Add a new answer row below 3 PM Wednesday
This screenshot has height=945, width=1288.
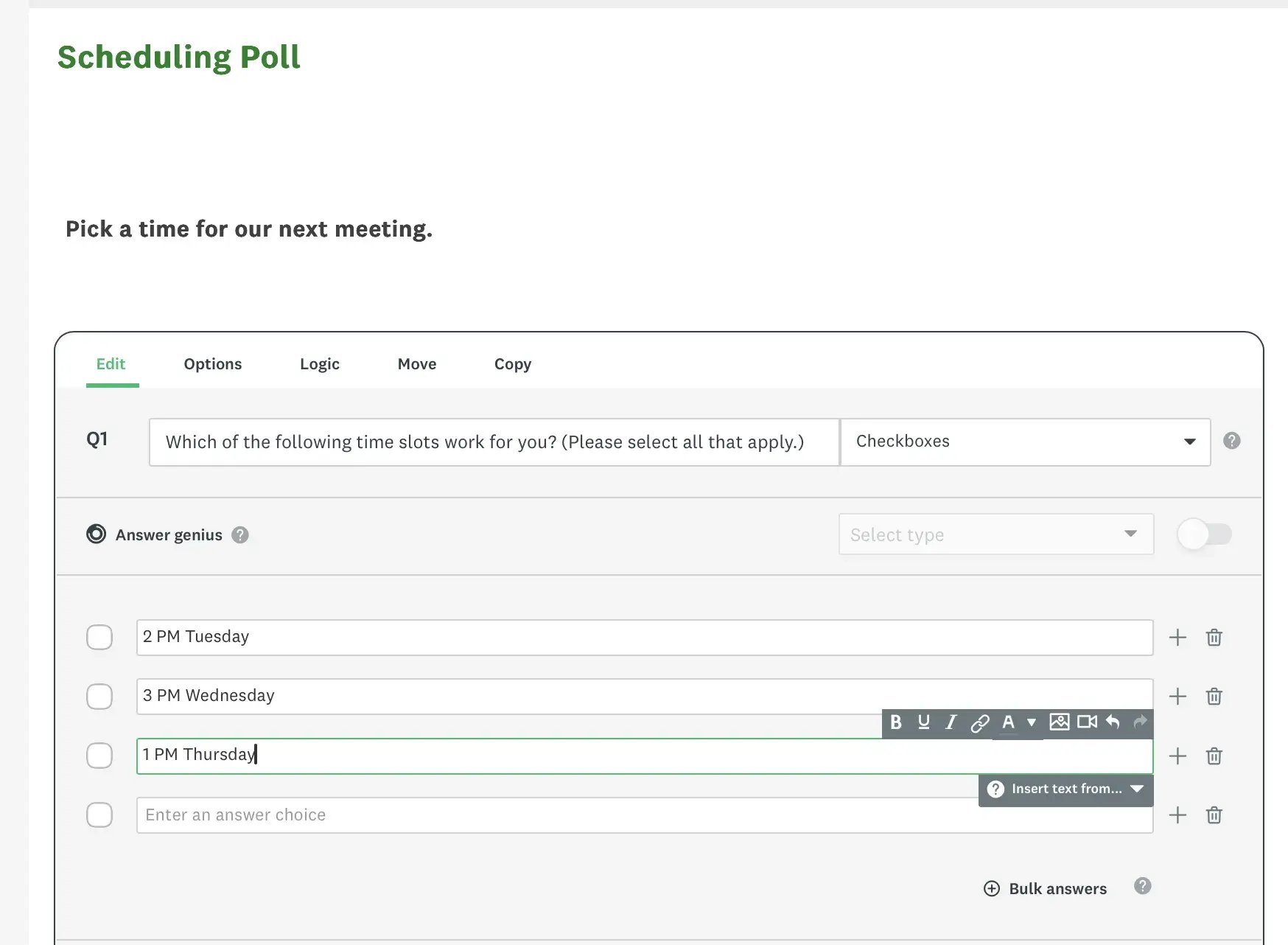(x=1177, y=696)
